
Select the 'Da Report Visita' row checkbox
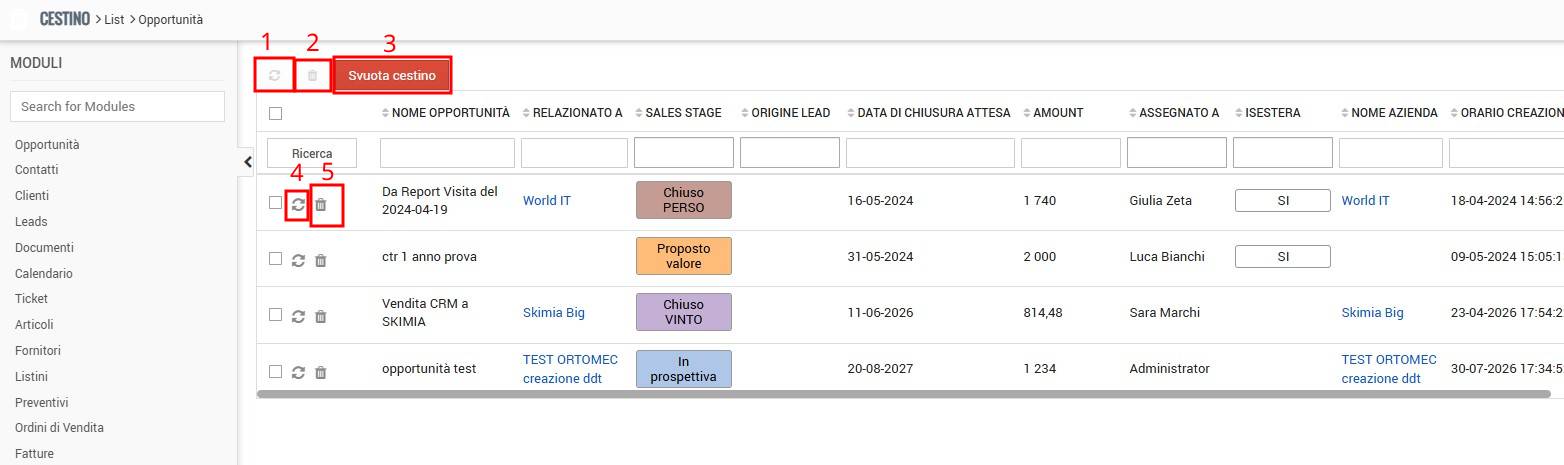coord(276,203)
